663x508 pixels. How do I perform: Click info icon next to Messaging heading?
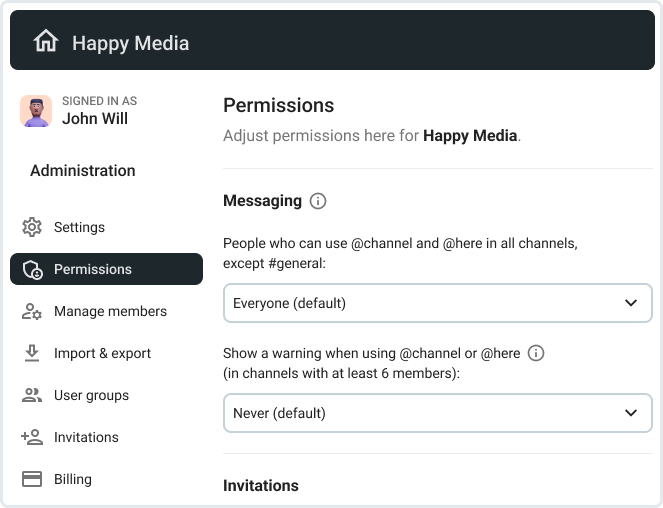pyautogui.click(x=318, y=201)
